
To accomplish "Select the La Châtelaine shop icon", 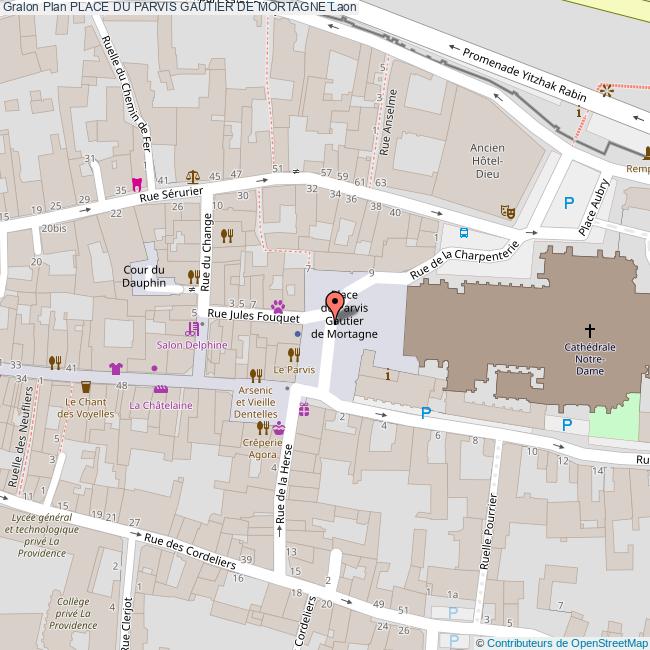I will (x=161, y=389).
